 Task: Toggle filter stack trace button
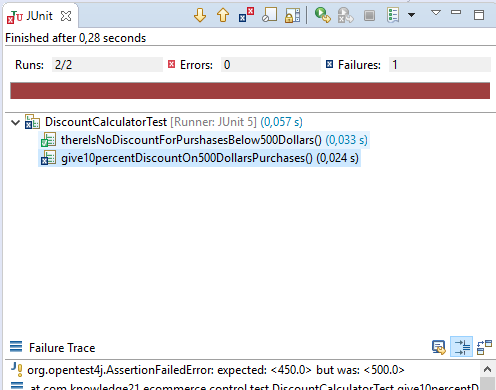click(x=461, y=347)
